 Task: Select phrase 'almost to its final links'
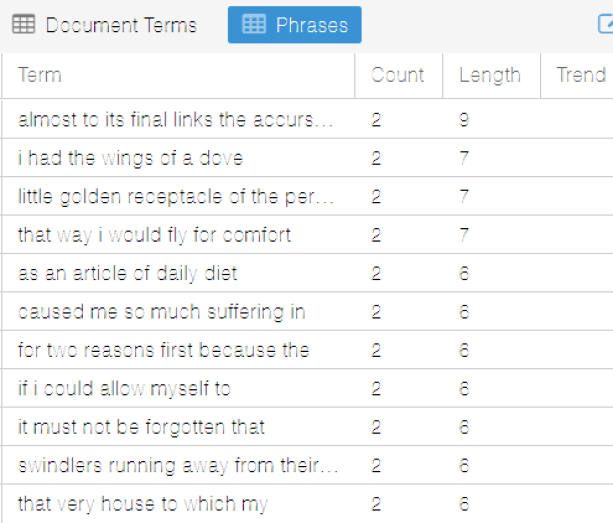coord(176,120)
